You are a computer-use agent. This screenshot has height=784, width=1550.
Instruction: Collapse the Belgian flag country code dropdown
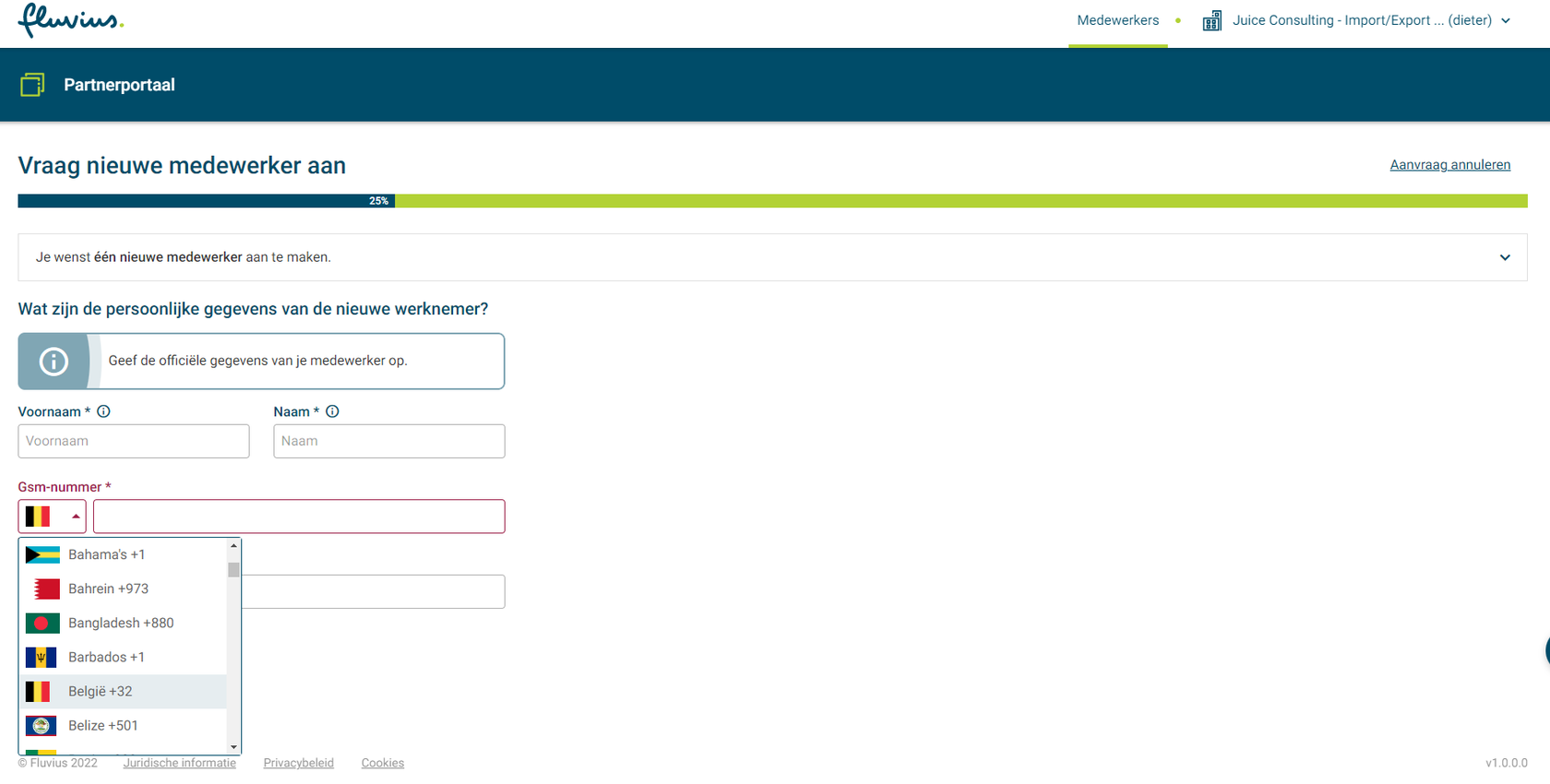[52, 517]
